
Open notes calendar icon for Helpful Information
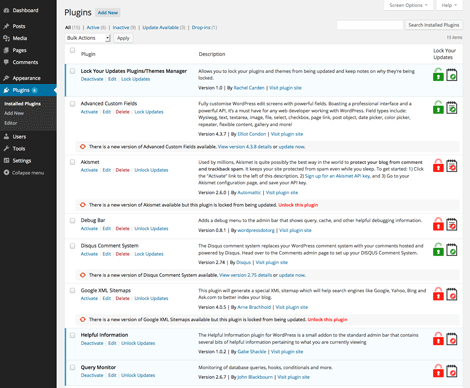452,339
